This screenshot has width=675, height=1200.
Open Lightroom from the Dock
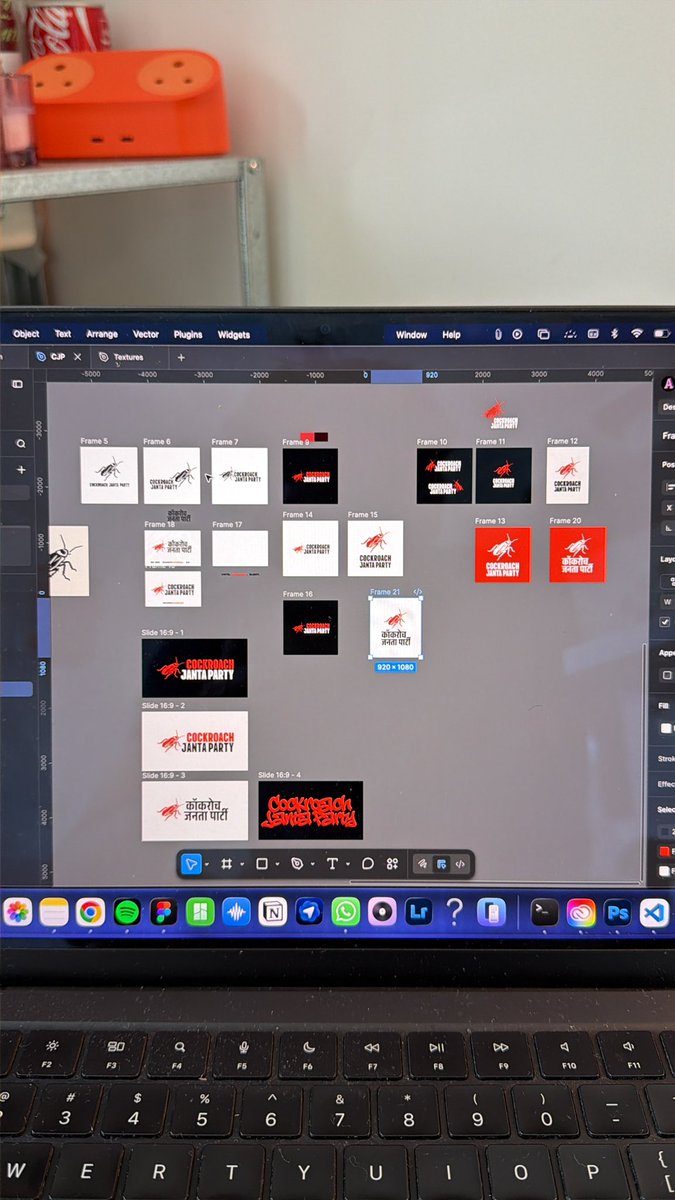418,911
